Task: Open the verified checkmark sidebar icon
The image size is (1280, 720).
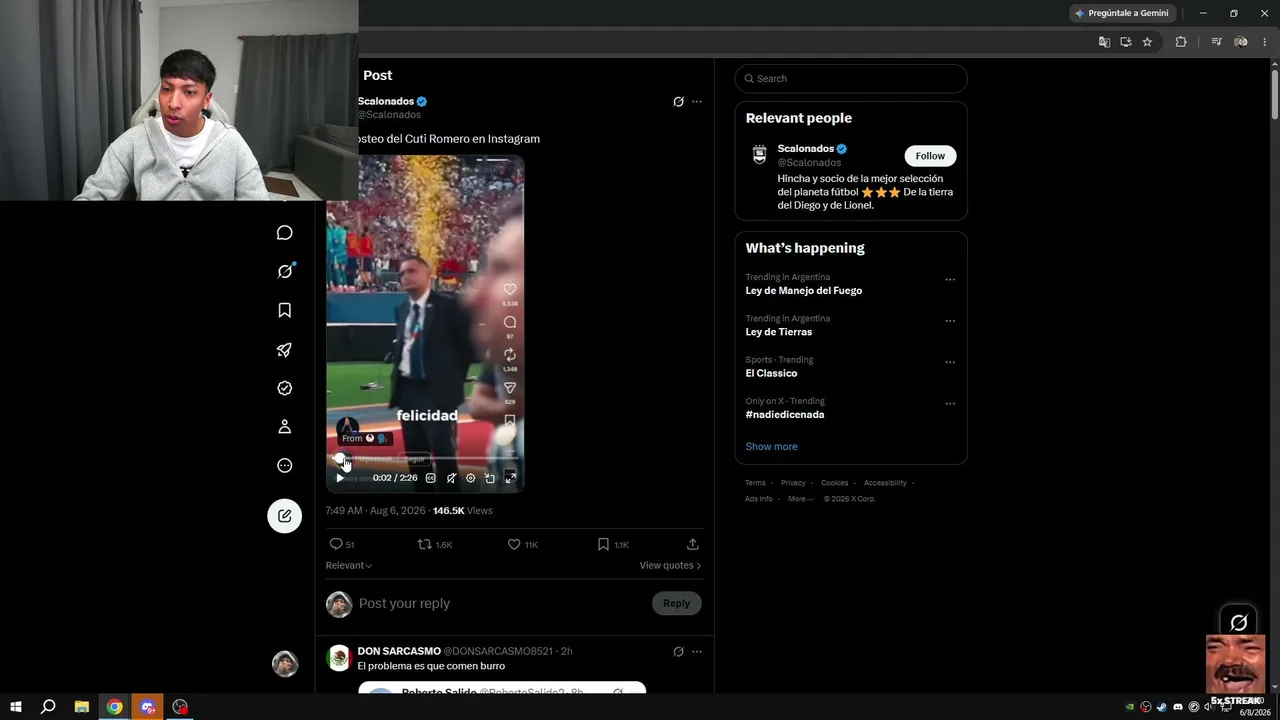Action: (x=285, y=388)
